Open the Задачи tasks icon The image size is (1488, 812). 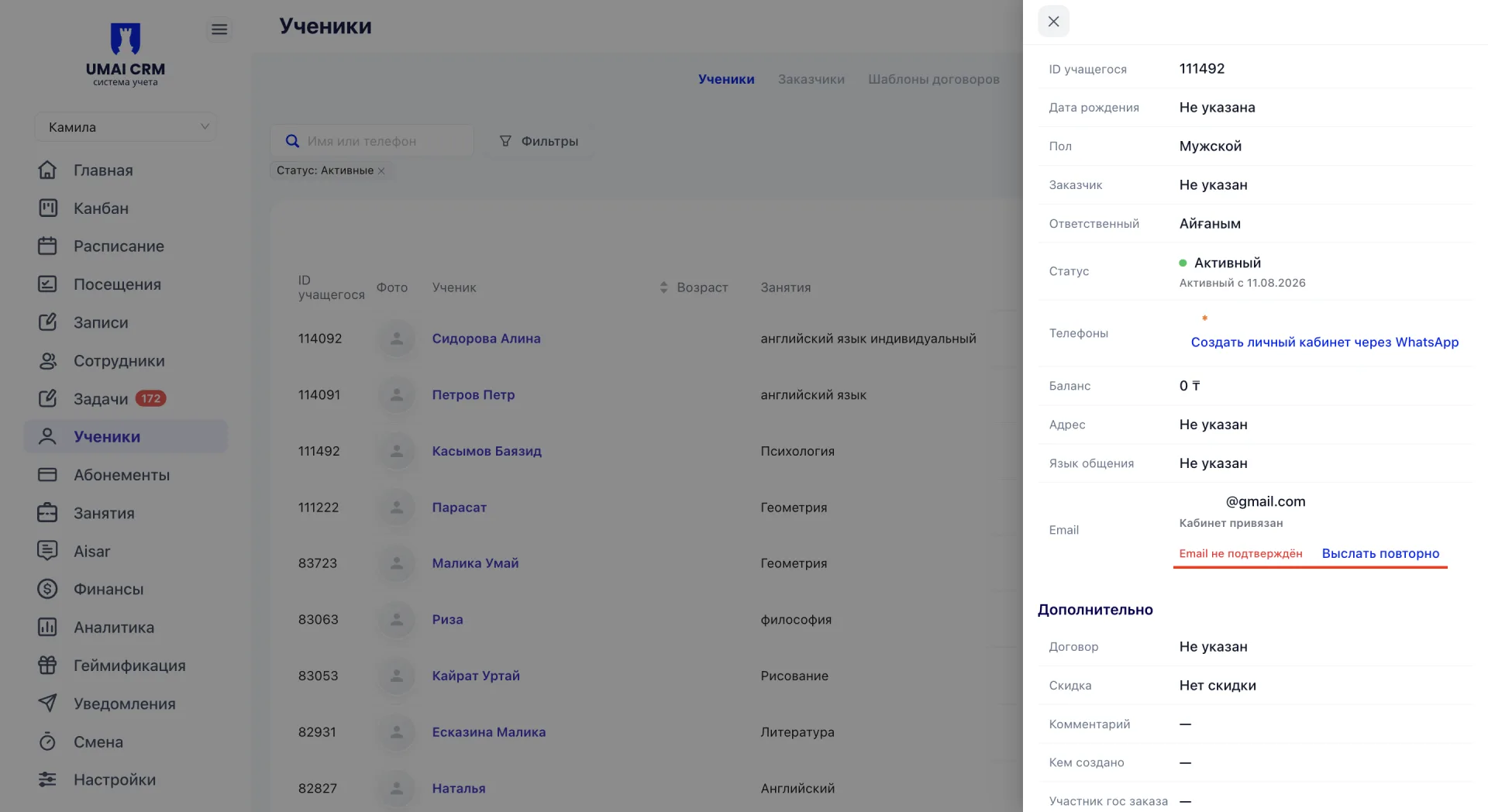(x=47, y=399)
